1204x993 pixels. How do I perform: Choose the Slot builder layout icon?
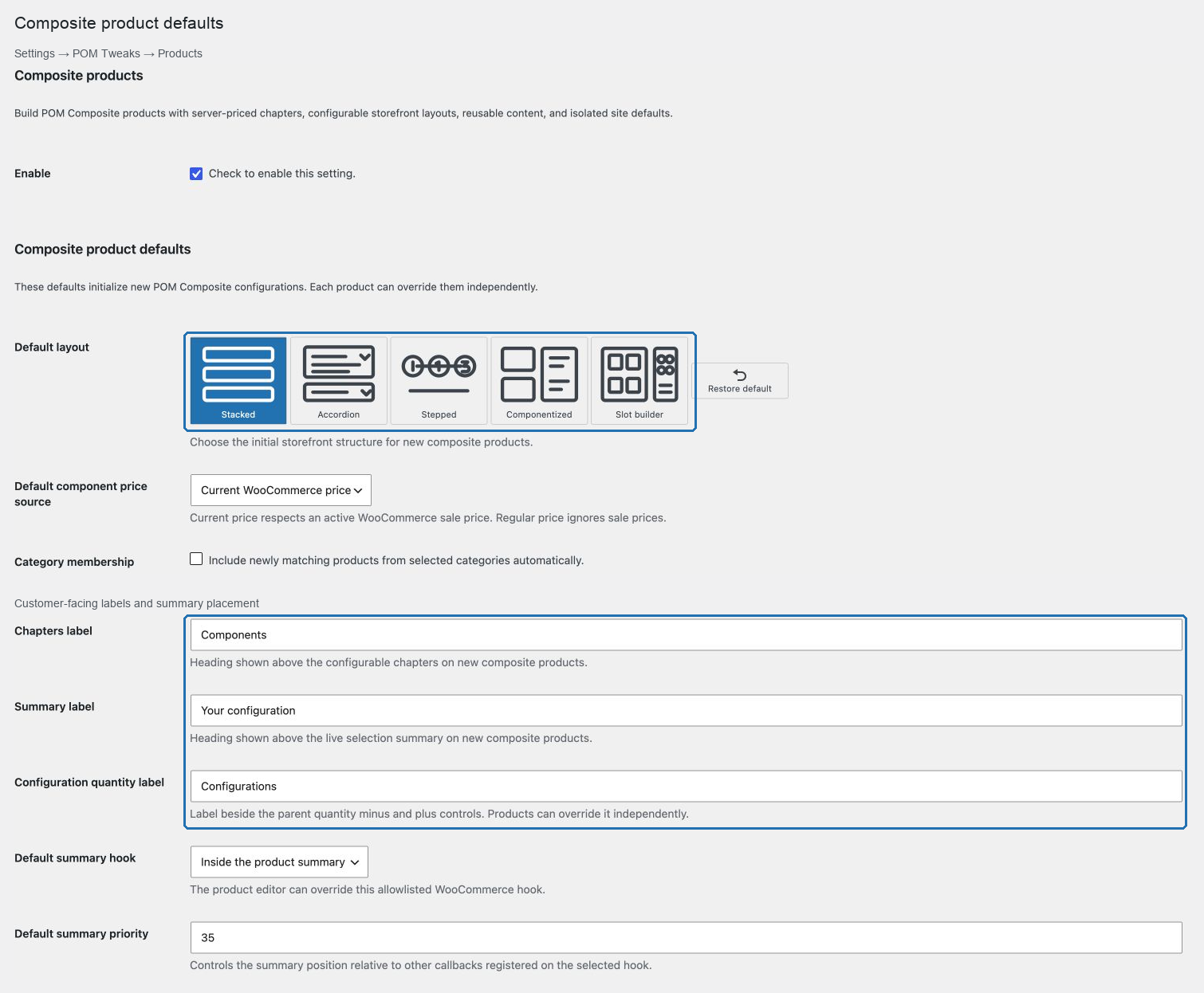tap(639, 380)
